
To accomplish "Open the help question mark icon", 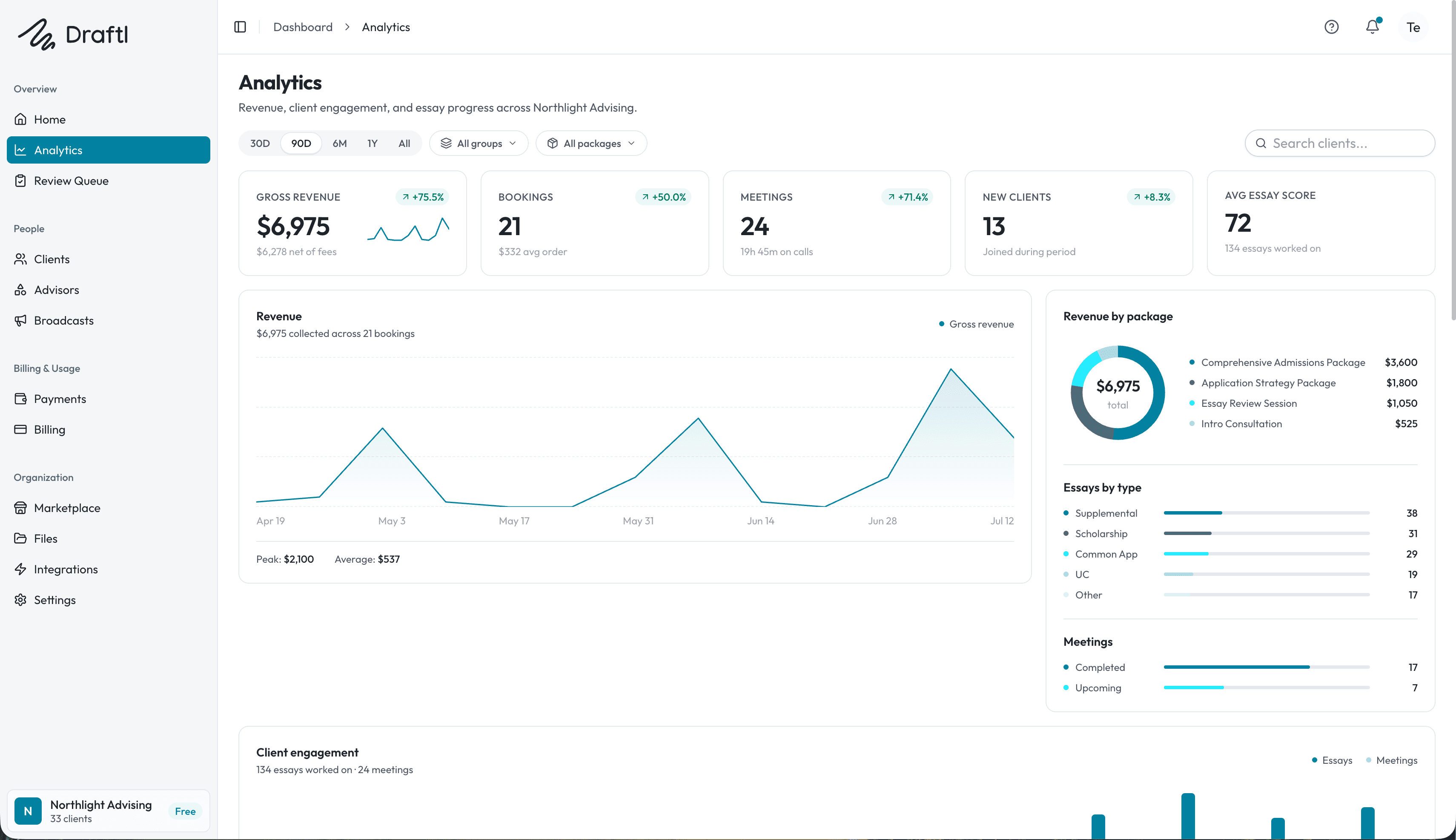I will tap(1331, 27).
